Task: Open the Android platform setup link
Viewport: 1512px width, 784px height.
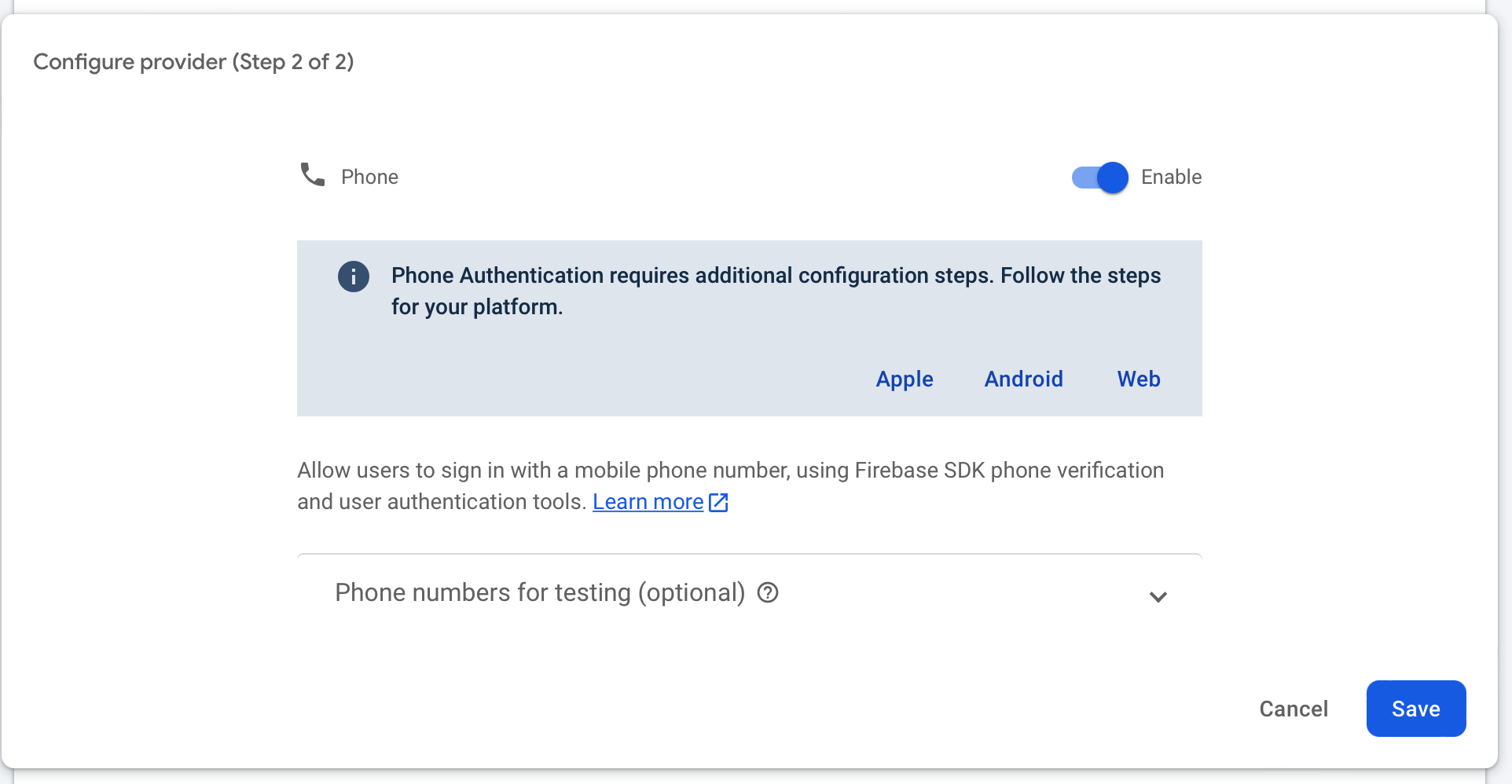Action: click(1023, 379)
